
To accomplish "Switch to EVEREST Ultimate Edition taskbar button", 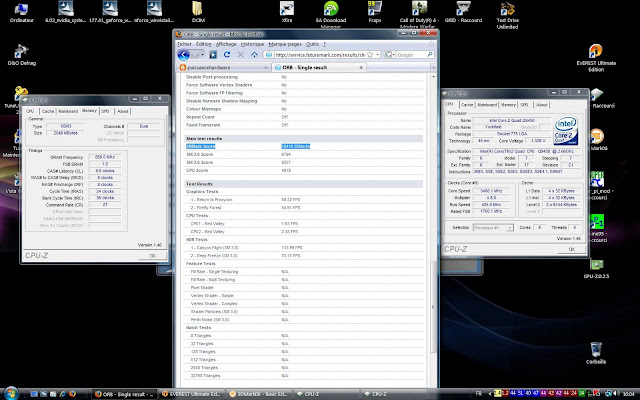I will 191,394.
